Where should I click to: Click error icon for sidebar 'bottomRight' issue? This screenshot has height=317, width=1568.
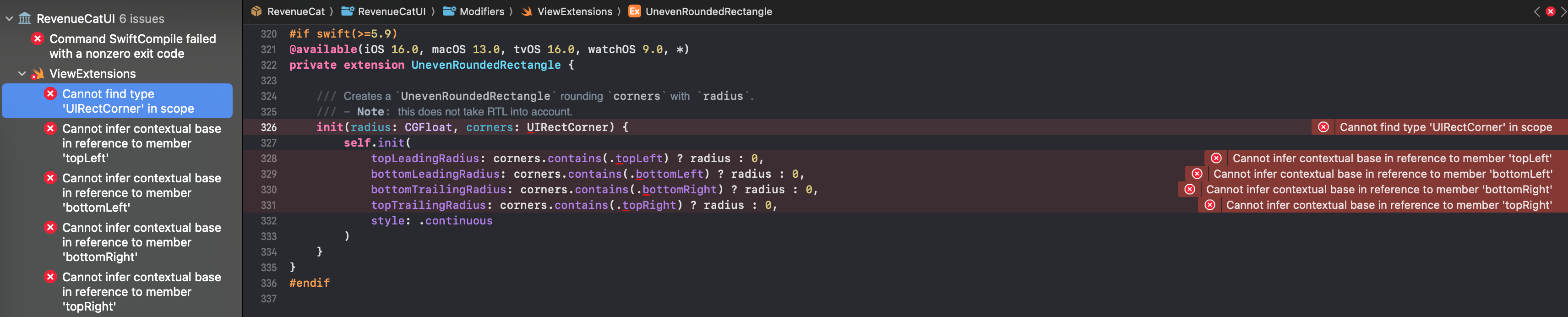coord(50,227)
